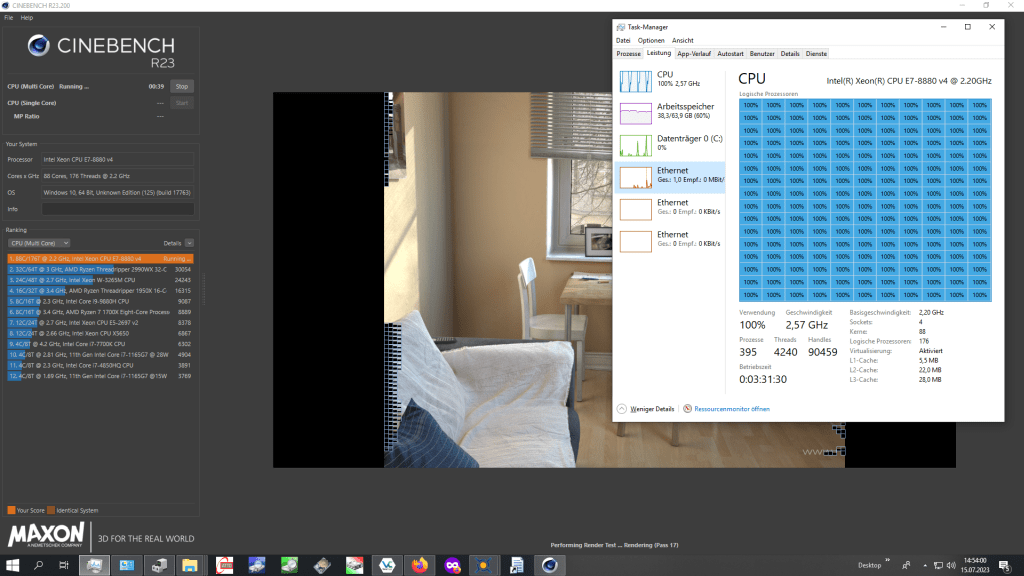Select ranking row AMD Ryzen Threadripper 2990WX

point(100,269)
